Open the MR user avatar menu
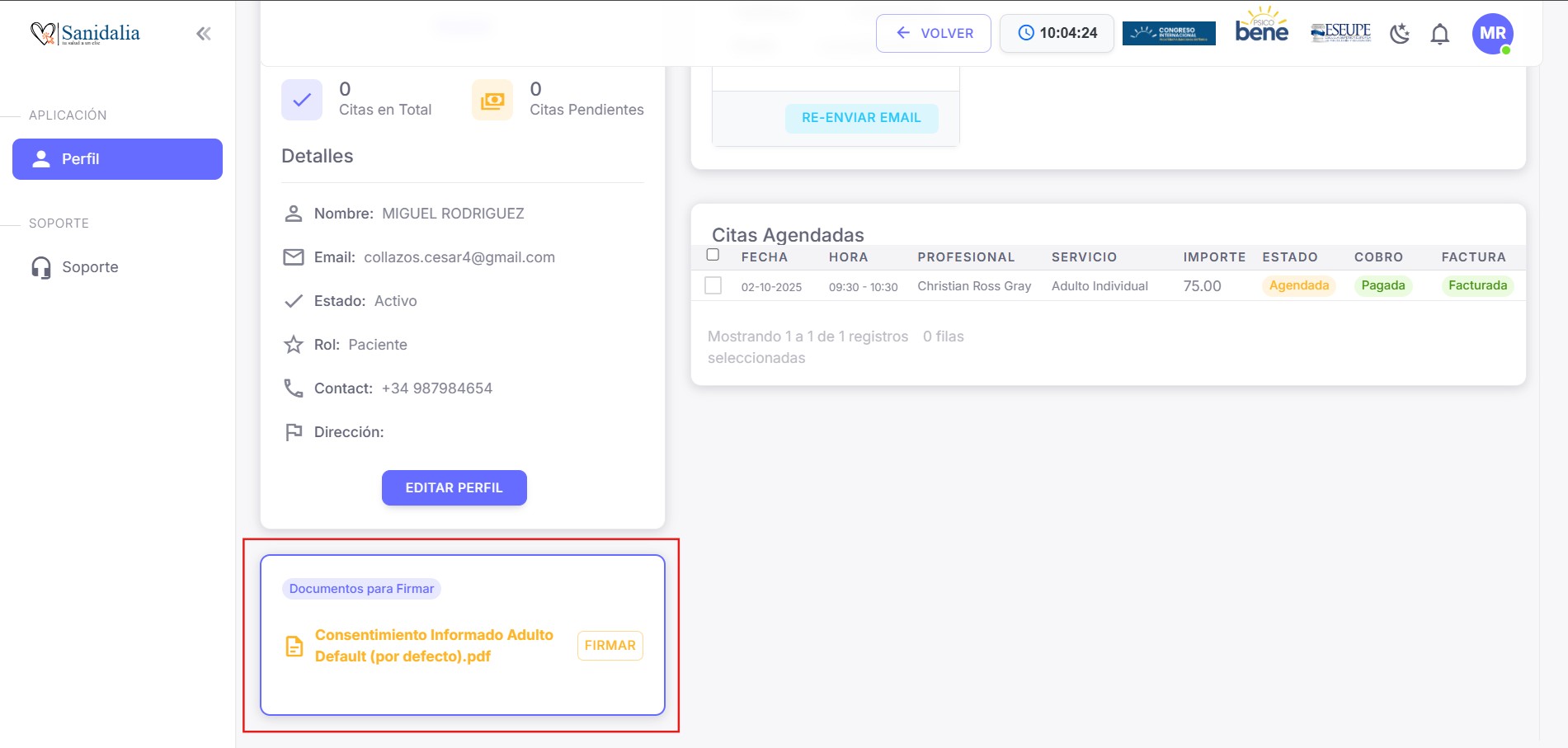 [x=1492, y=34]
